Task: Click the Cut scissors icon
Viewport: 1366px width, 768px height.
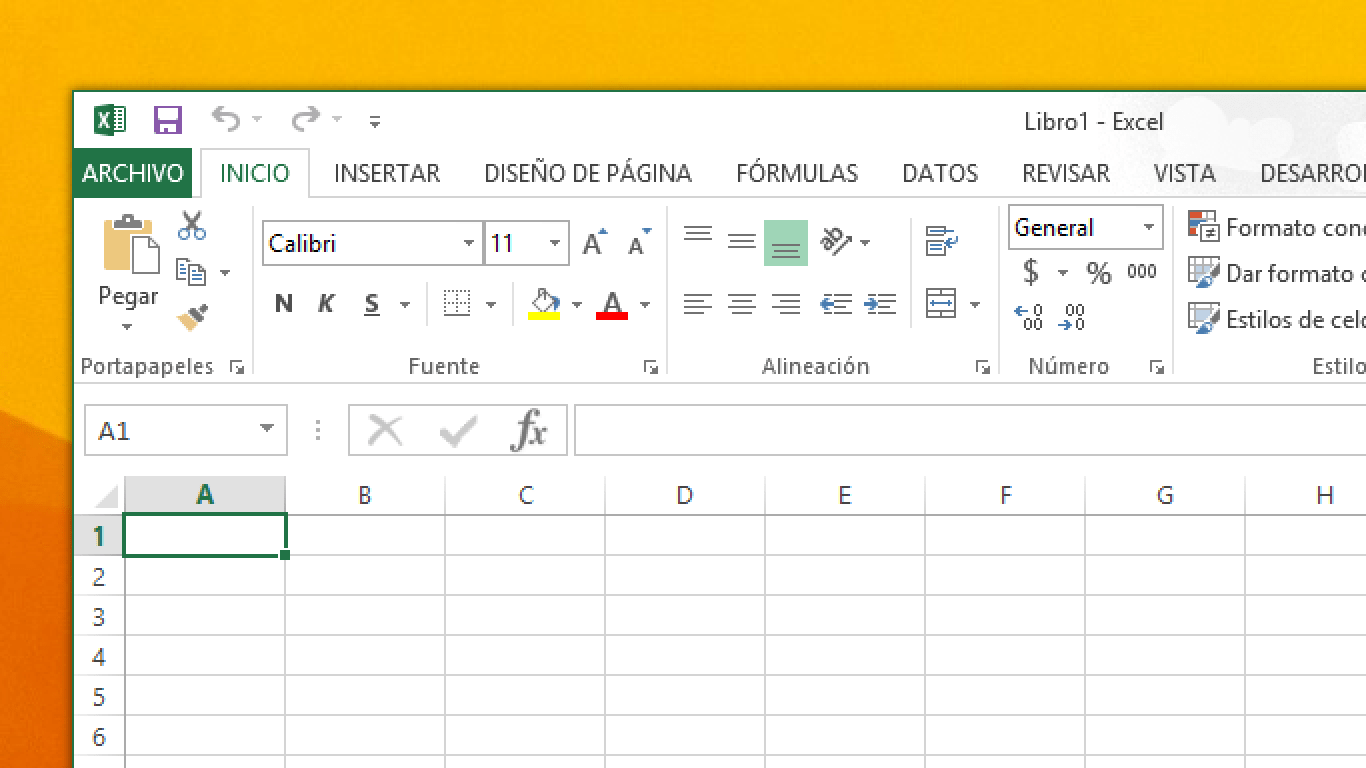Action: [191, 225]
